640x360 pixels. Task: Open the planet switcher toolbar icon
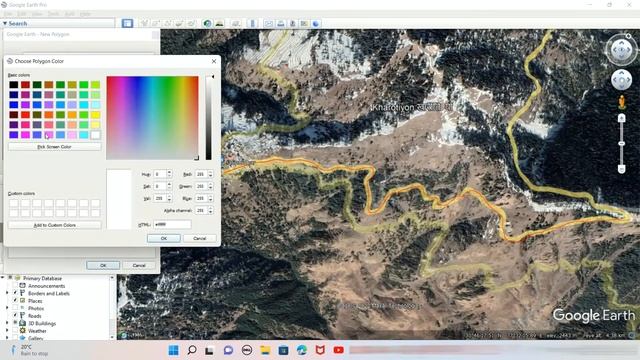pyautogui.click(x=236, y=23)
